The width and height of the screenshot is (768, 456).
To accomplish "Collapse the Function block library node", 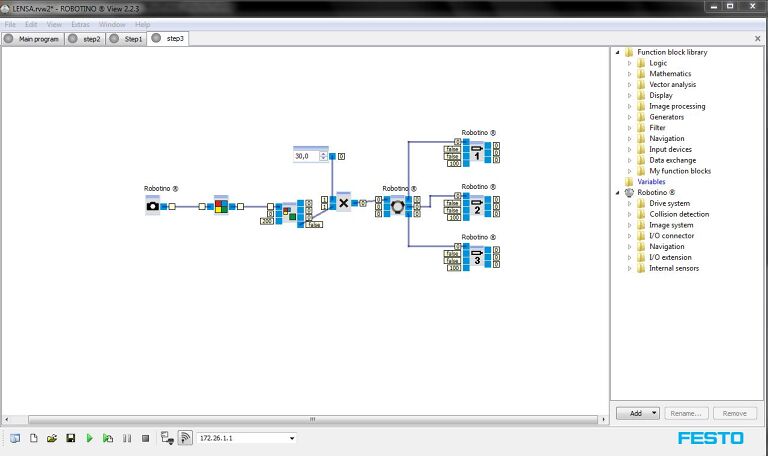I will click(618, 52).
